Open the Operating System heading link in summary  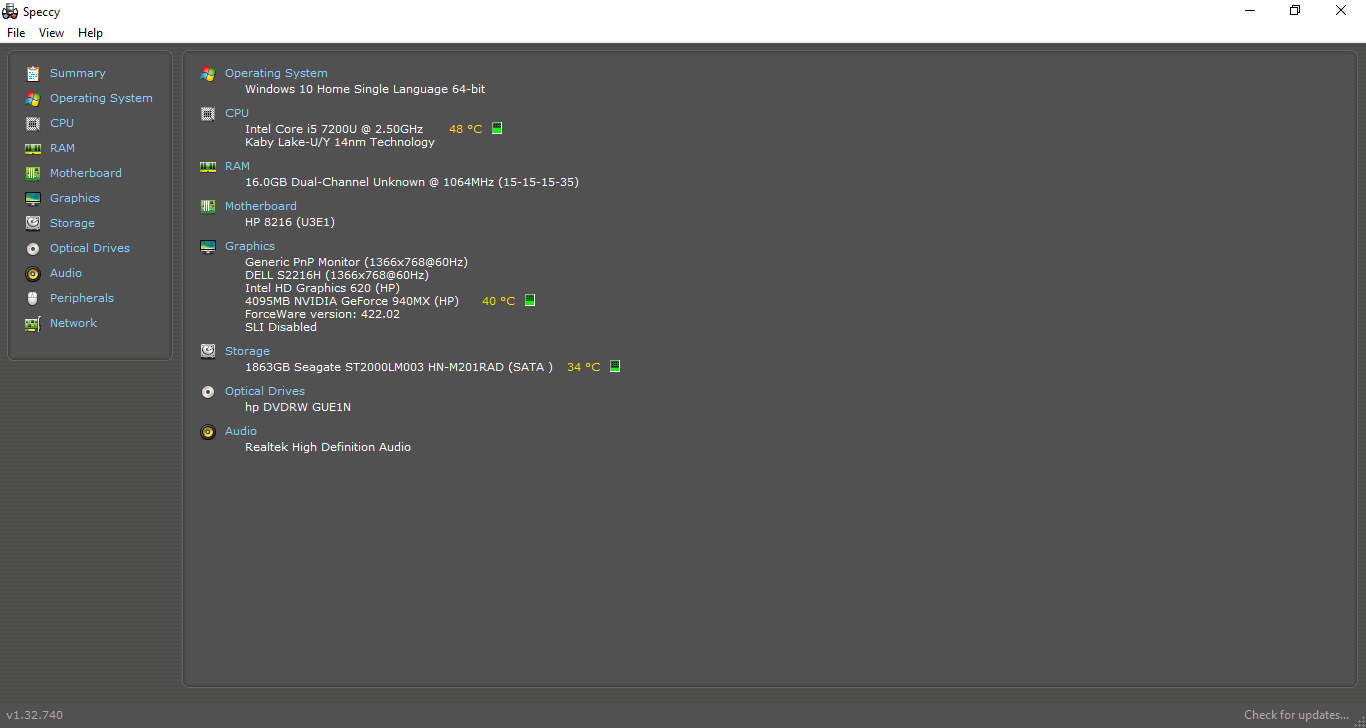276,73
